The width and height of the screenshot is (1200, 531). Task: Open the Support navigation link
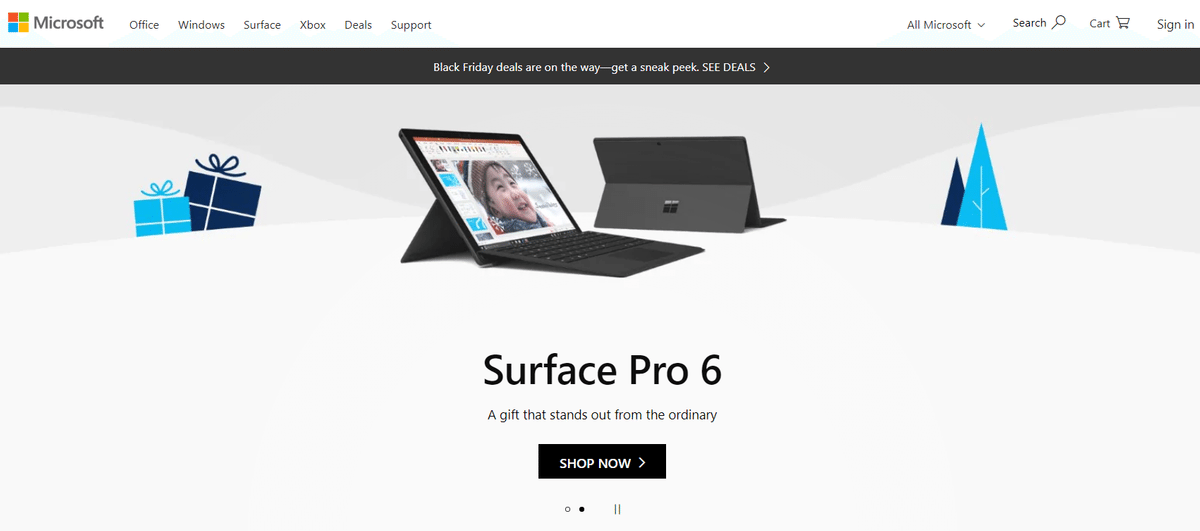point(411,25)
